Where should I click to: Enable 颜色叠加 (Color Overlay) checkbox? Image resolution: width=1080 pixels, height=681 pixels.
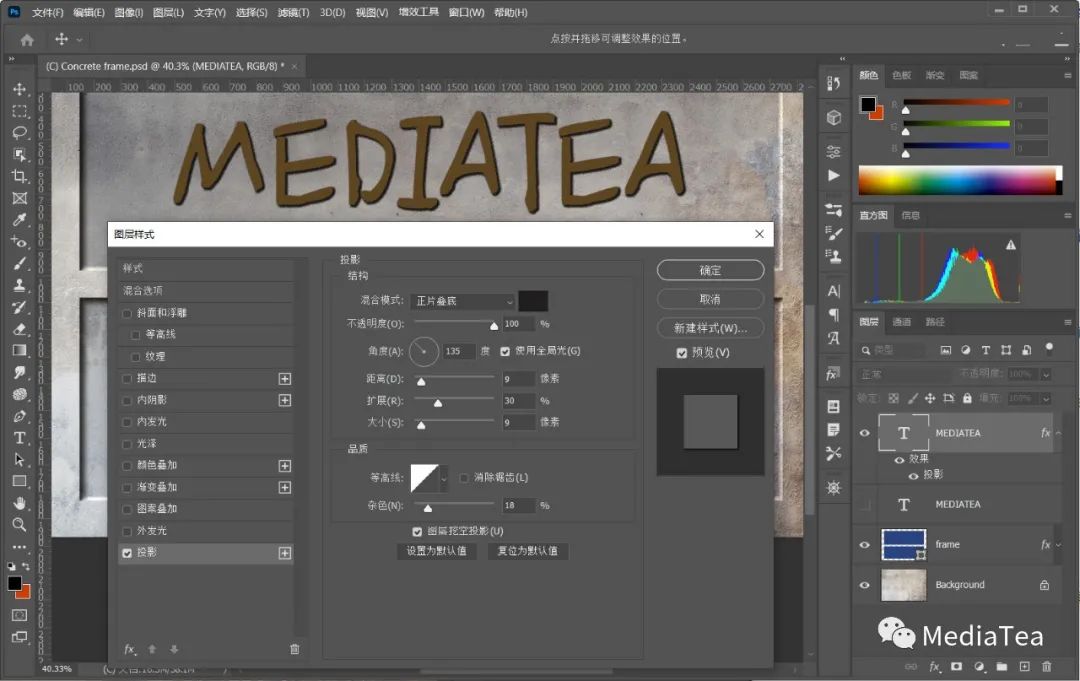pos(127,465)
